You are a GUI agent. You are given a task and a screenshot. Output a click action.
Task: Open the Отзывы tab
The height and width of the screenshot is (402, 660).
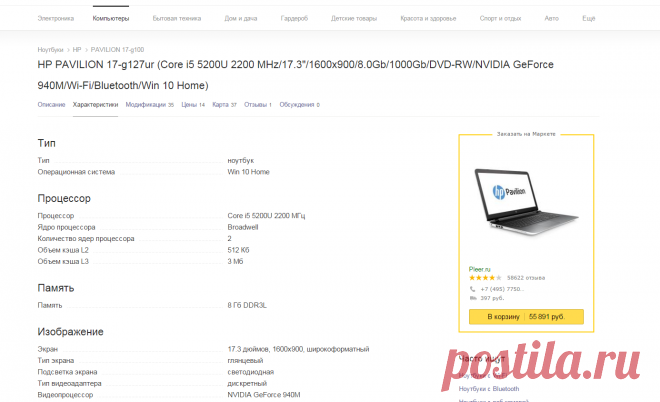point(258,105)
